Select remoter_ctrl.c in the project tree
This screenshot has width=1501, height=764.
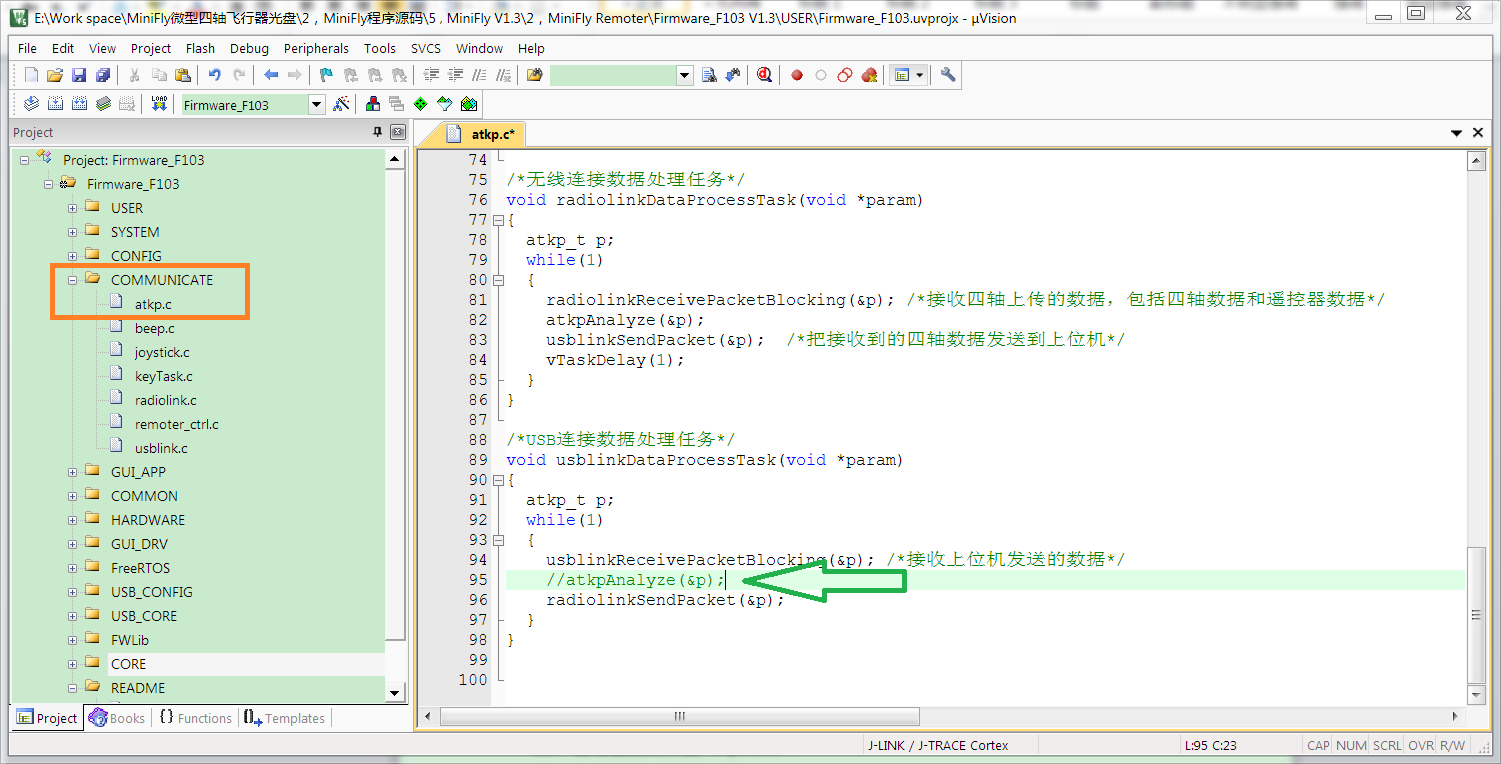176,424
